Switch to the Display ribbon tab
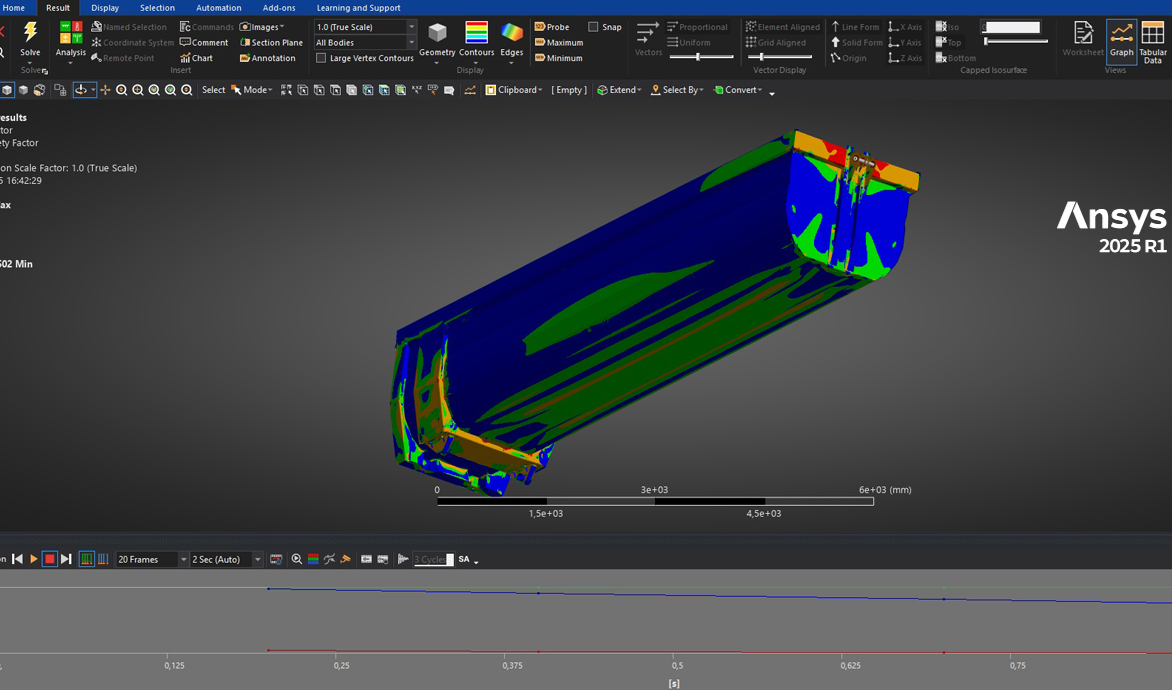 [x=105, y=8]
